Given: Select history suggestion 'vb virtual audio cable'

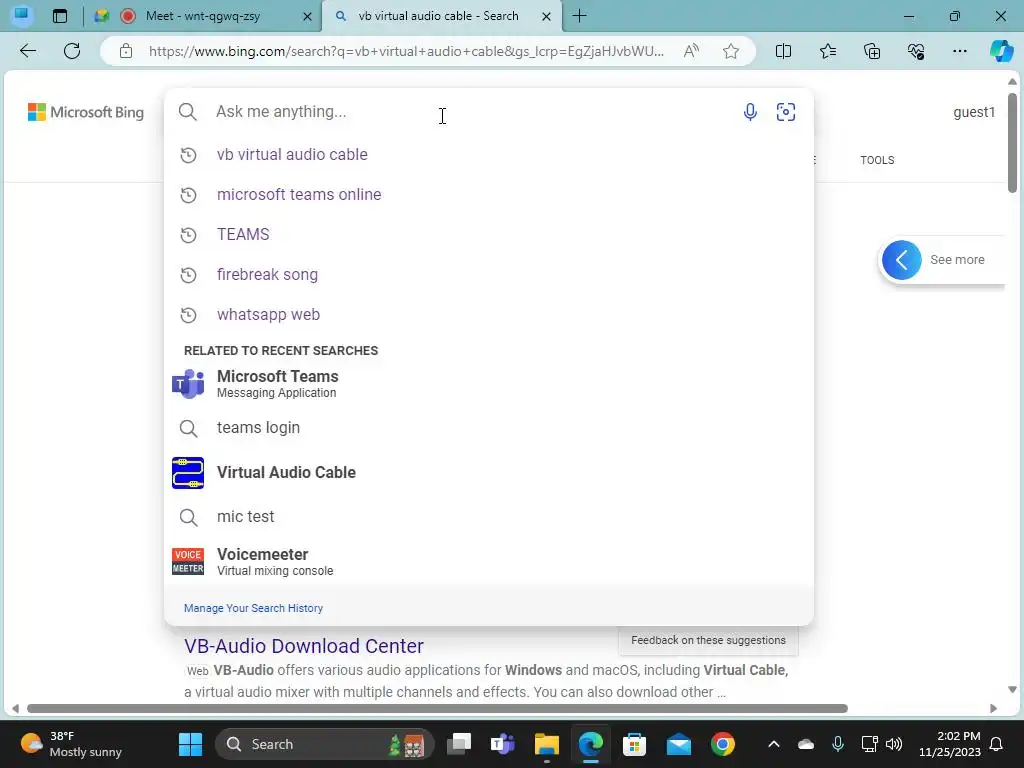Looking at the screenshot, I should point(488,155).
